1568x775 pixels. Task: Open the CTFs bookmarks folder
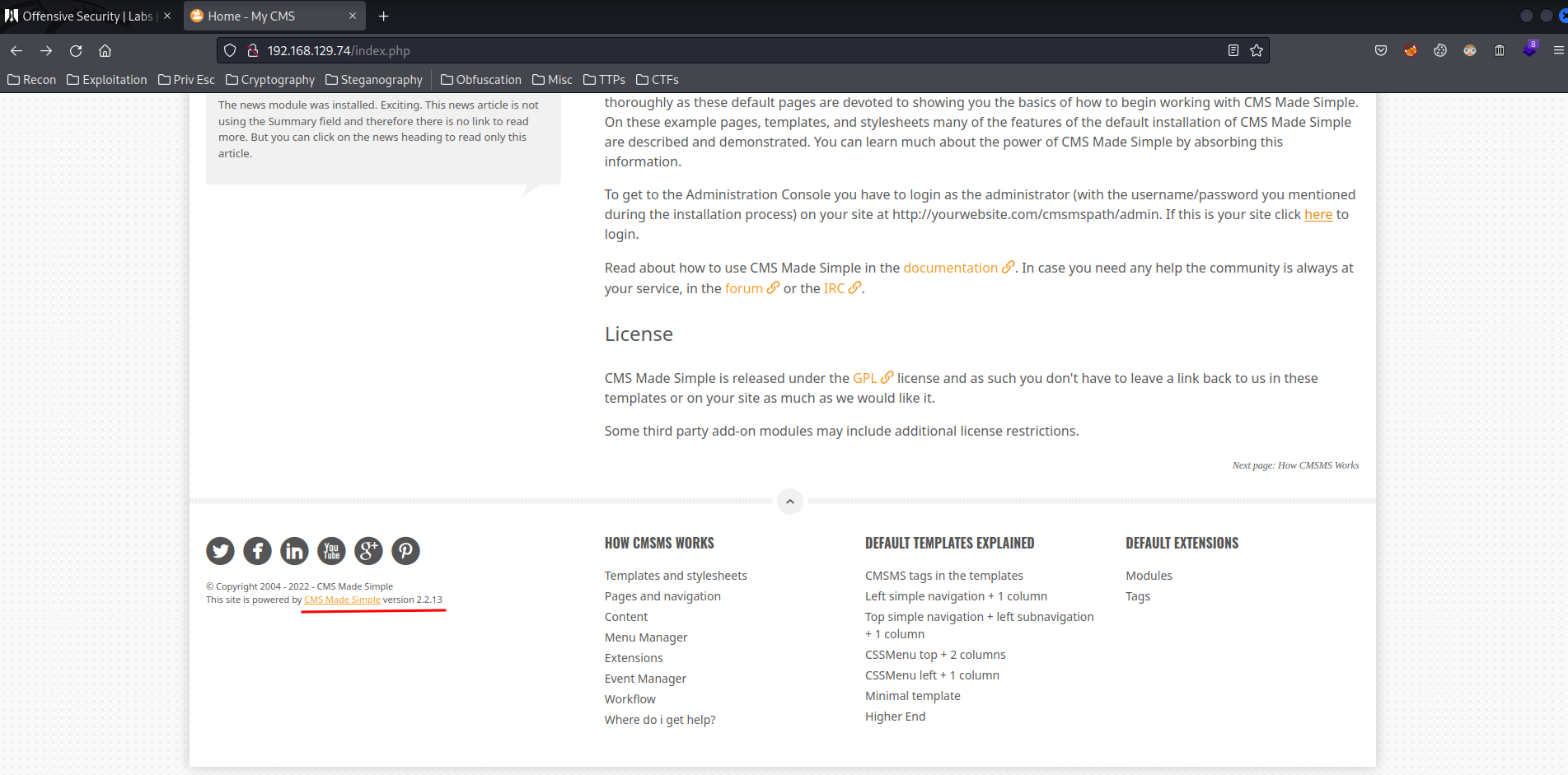[658, 80]
